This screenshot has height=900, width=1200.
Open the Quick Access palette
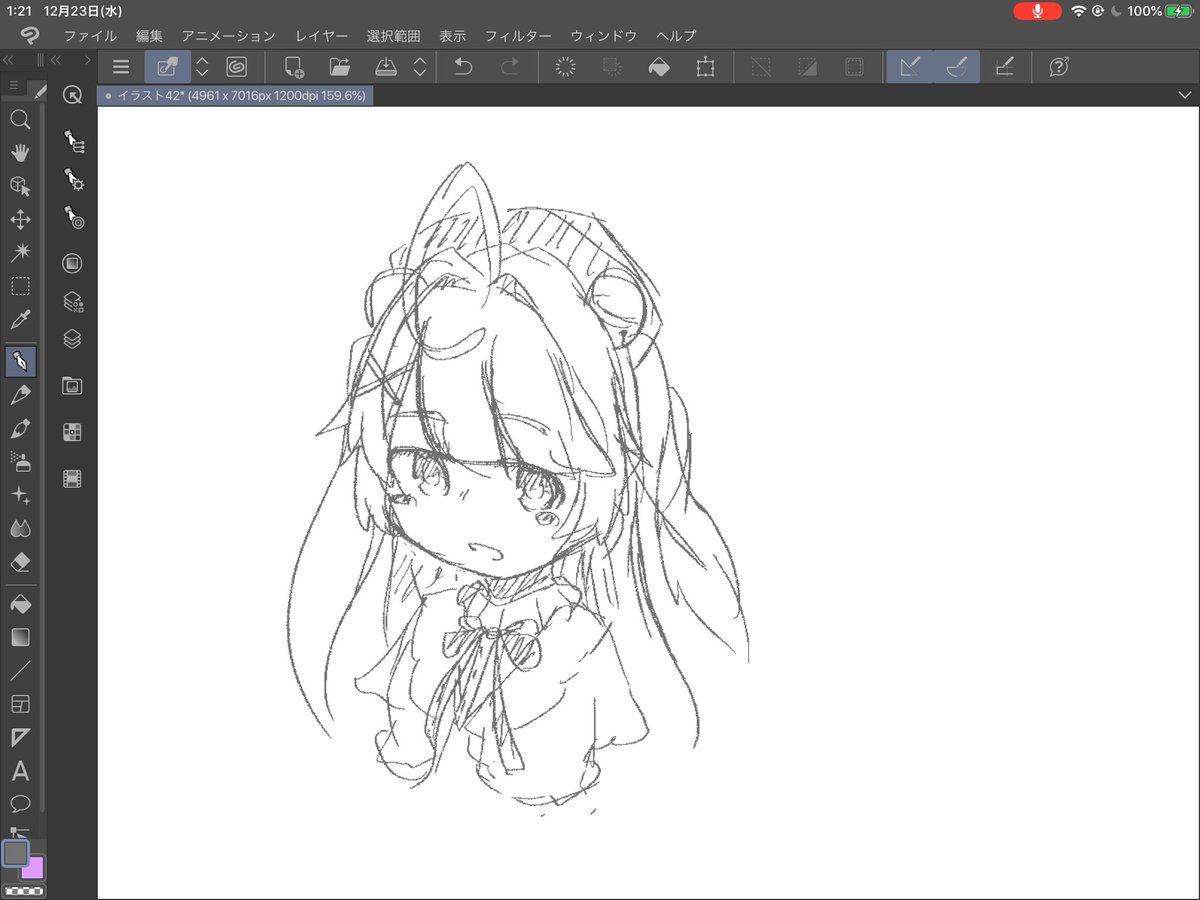tap(72, 95)
